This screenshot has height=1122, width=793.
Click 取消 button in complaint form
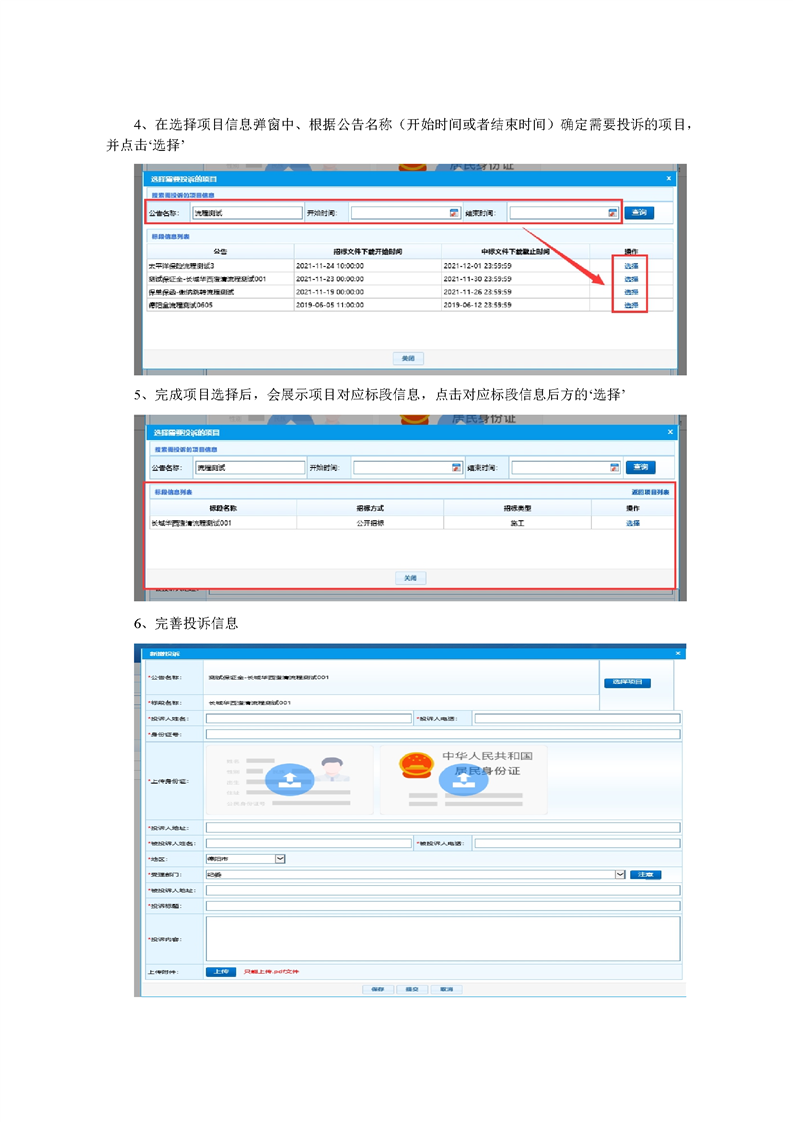point(447,989)
